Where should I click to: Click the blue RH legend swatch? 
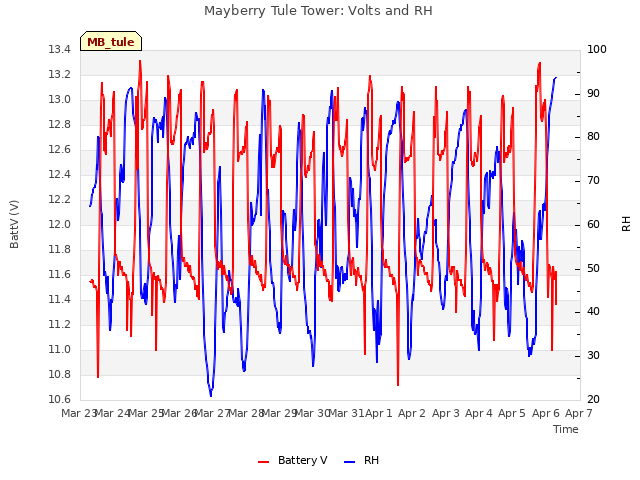click(x=349, y=461)
